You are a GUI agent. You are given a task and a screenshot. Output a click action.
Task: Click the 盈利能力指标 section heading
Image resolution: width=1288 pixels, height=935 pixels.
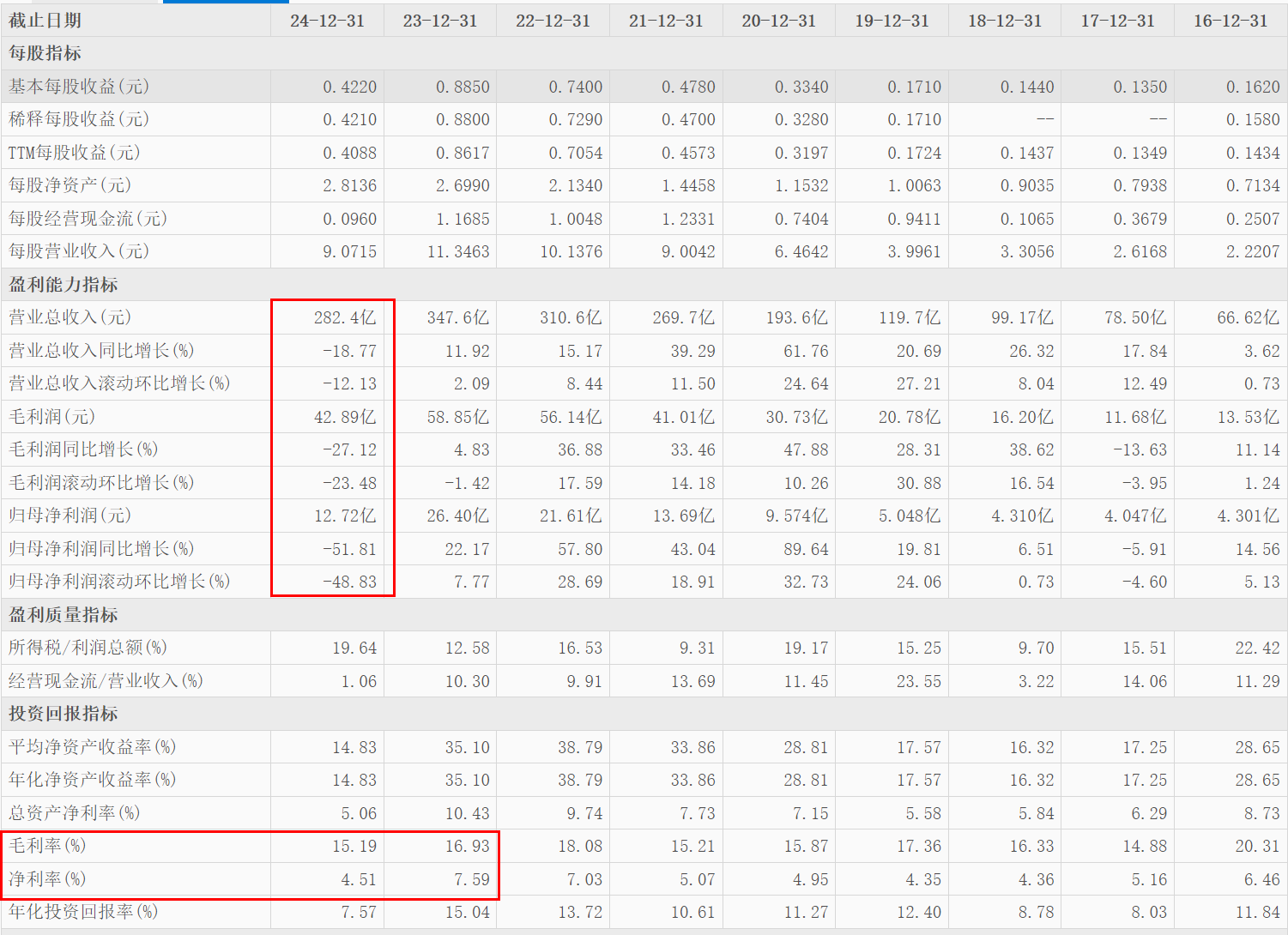(x=63, y=285)
